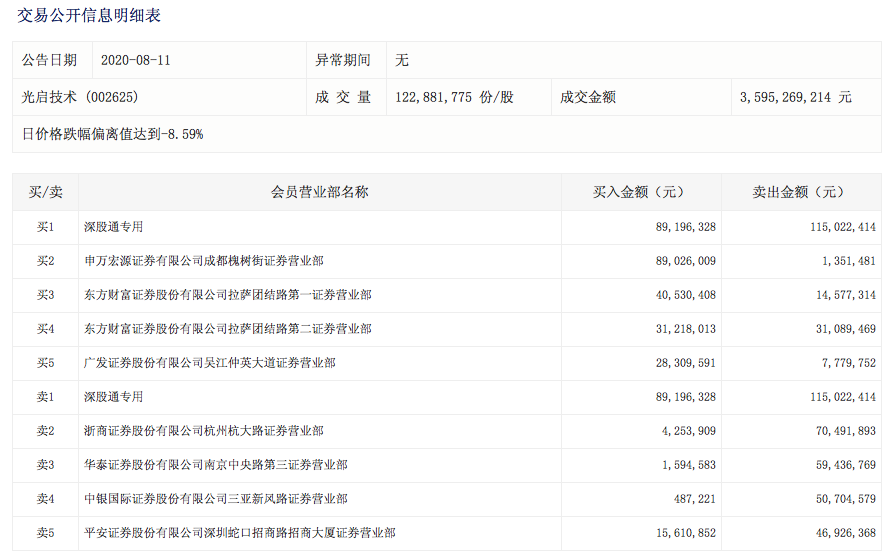Click buy amount 89,026,009
The image size is (886, 553).
pyautogui.click(x=685, y=261)
